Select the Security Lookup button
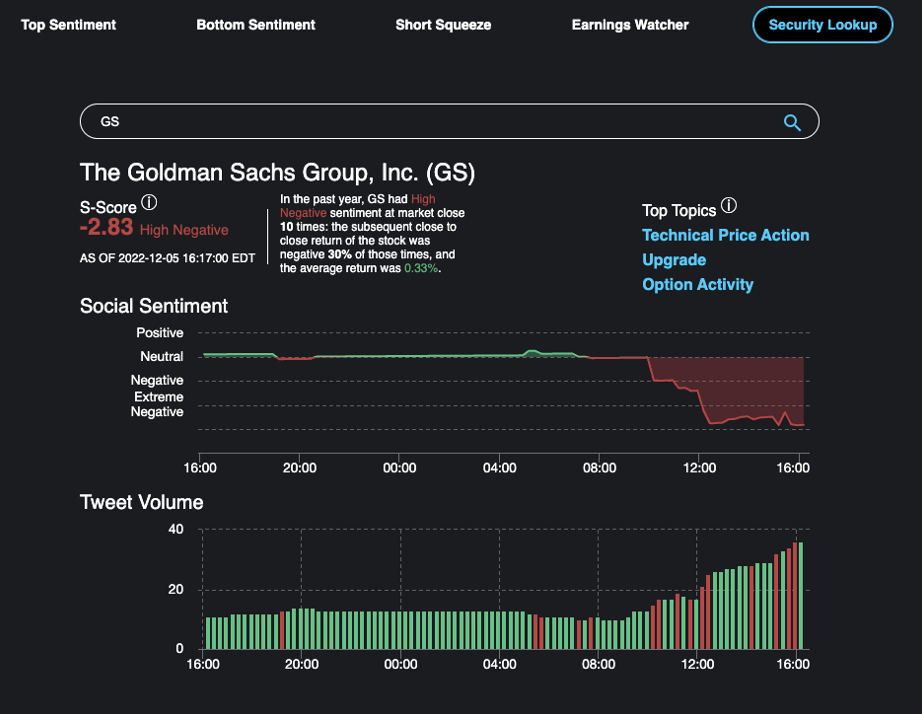Image resolution: width=922 pixels, height=714 pixels. coord(822,25)
